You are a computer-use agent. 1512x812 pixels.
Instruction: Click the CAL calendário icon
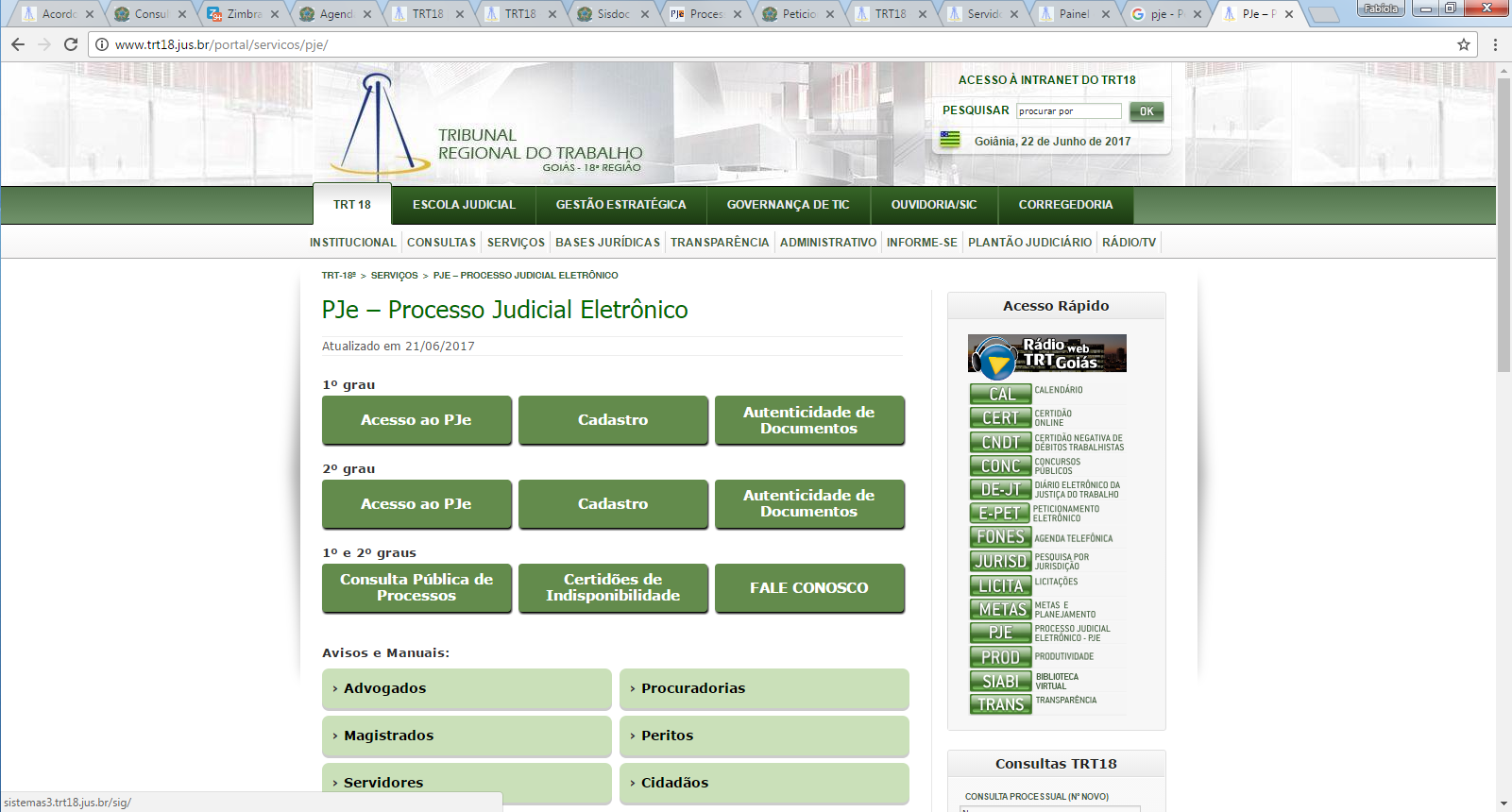coord(1000,394)
